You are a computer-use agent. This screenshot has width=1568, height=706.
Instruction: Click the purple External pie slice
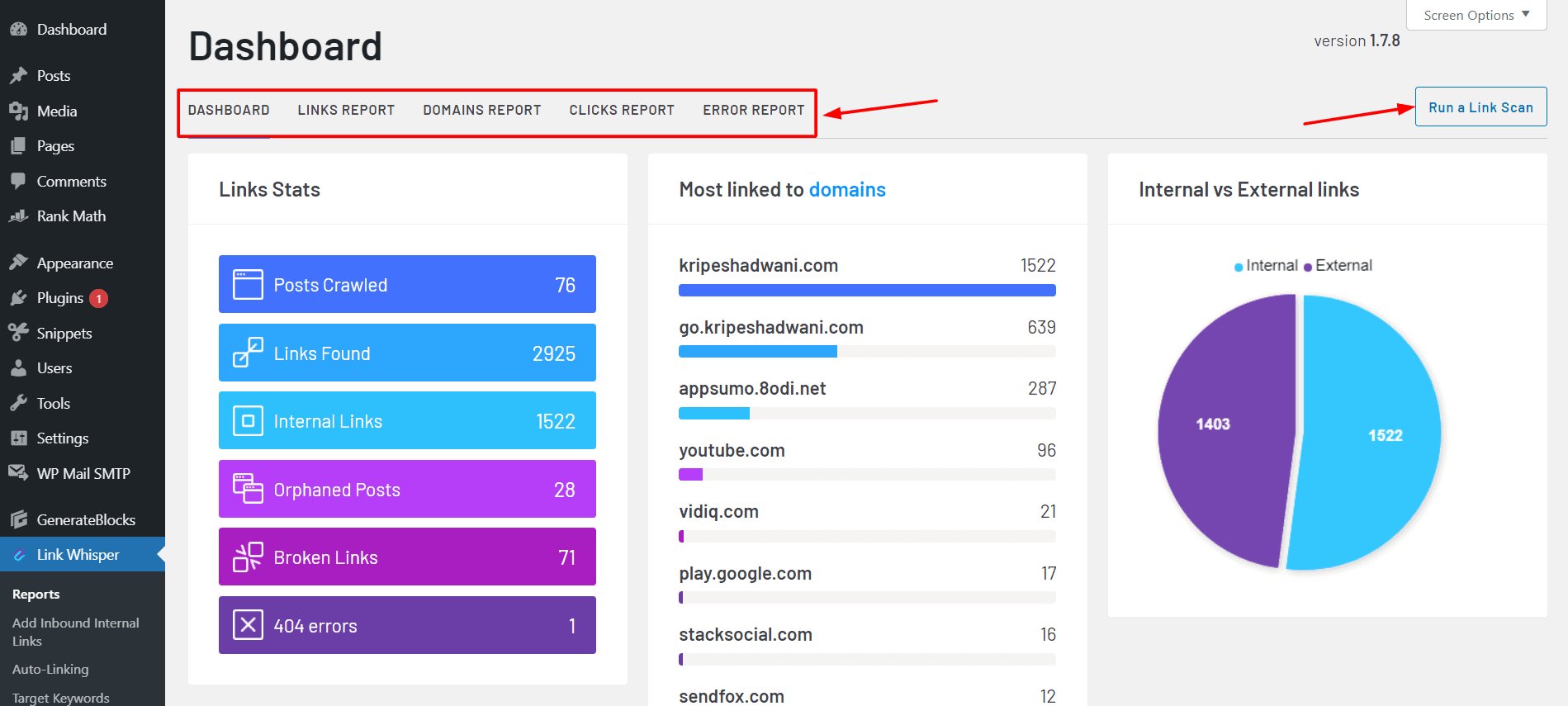(1222, 429)
